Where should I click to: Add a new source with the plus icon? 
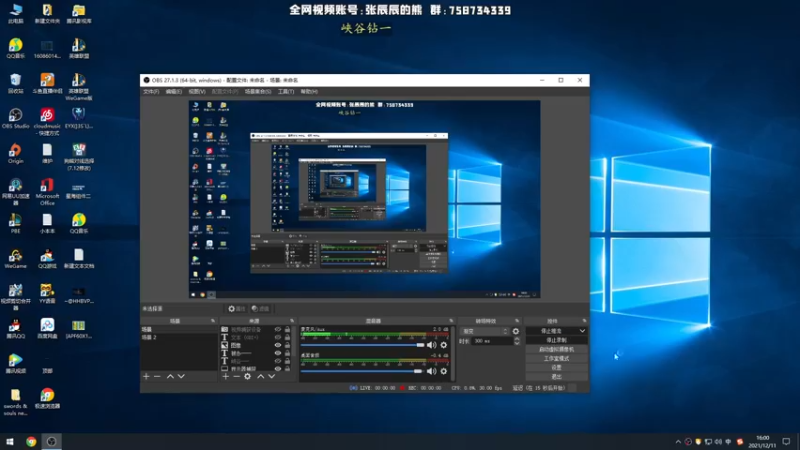coord(226,377)
